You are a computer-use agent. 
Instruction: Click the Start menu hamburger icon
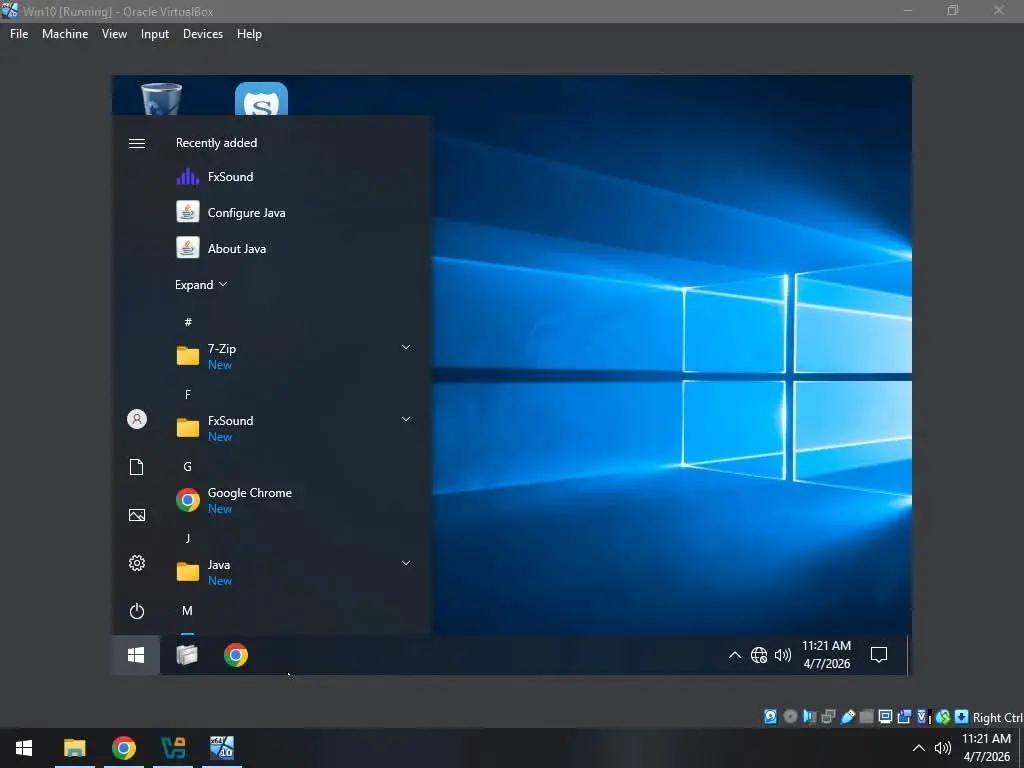click(x=136, y=143)
